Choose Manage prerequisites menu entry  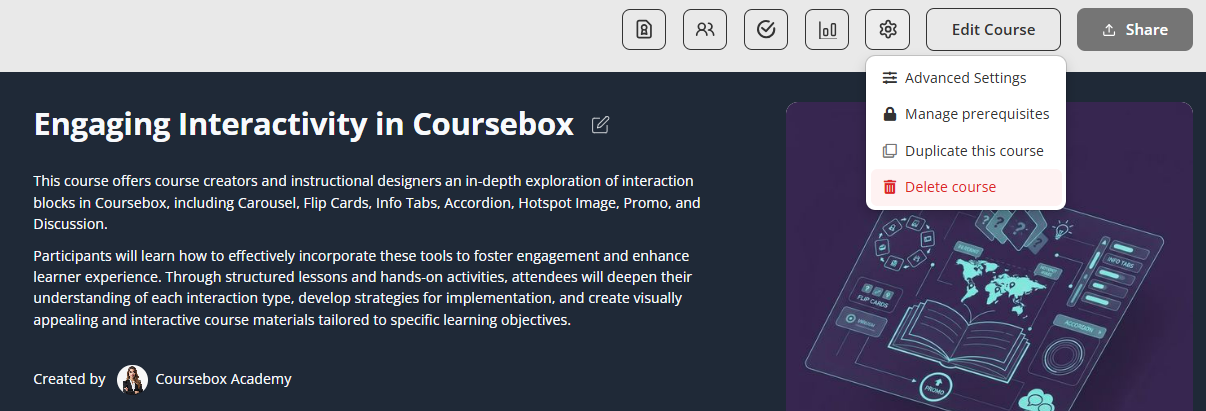tap(976, 114)
